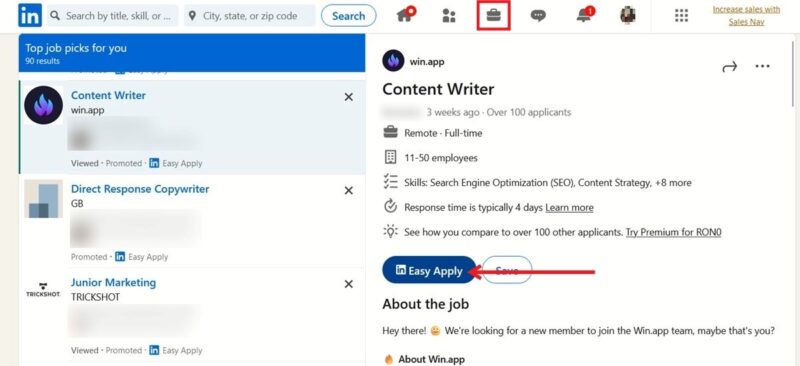Click the win.app logo in job list
Image resolution: width=800 pixels, height=366 pixels.
(x=43, y=105)
